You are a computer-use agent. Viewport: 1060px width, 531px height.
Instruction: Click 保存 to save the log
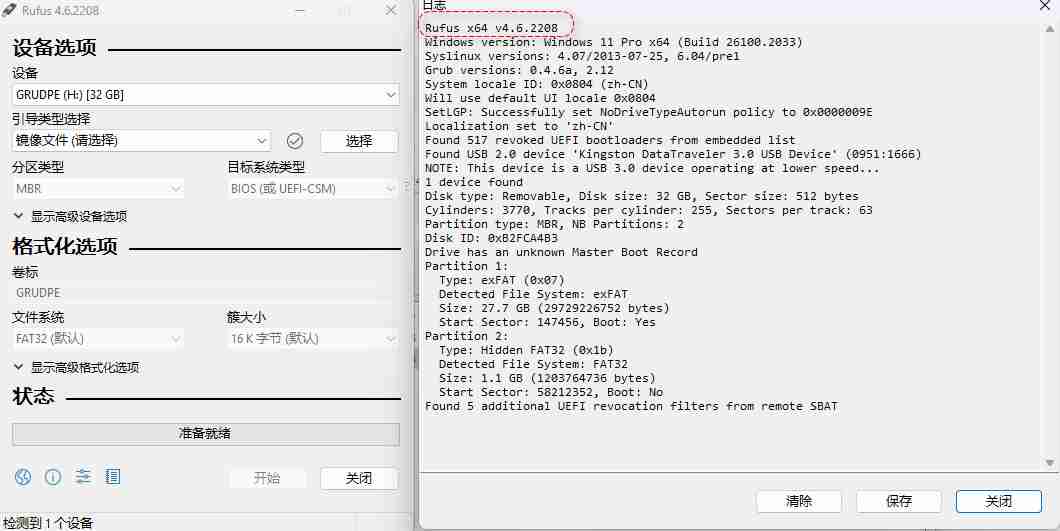(x=899, y=501)
